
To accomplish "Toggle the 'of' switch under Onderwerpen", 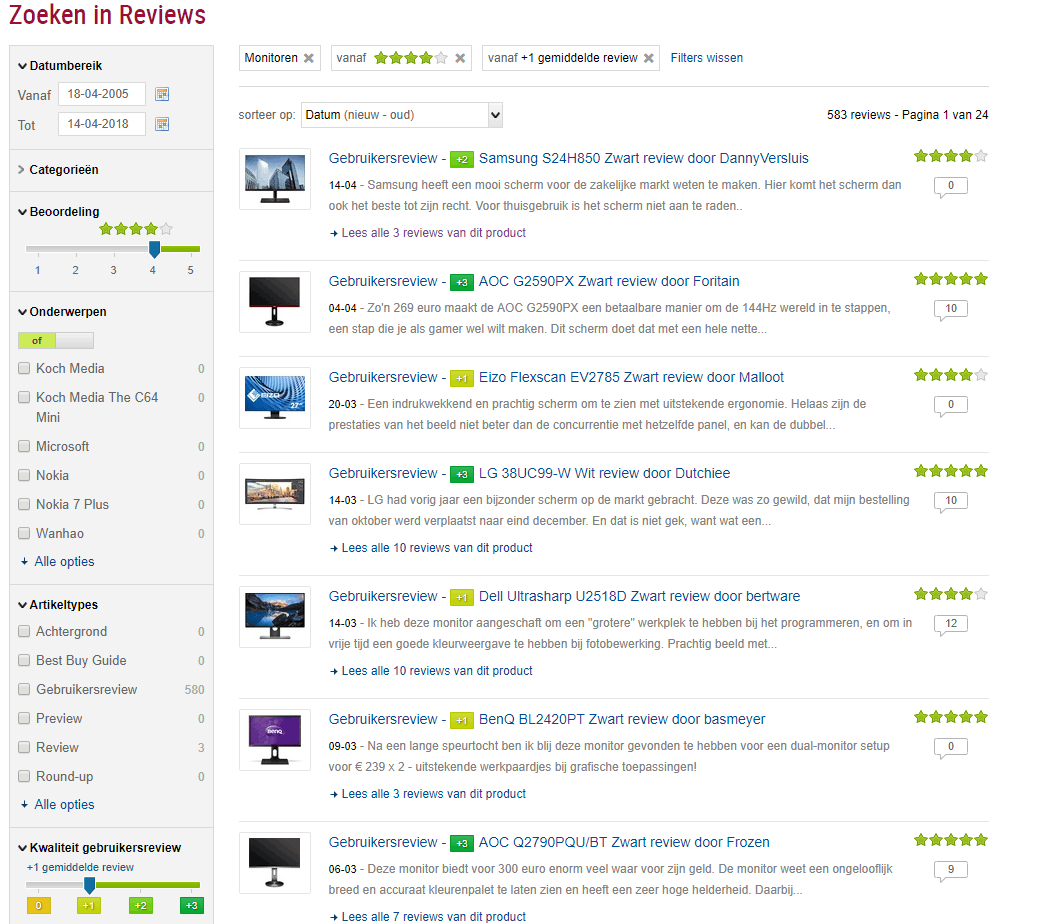I will point(56,340).
